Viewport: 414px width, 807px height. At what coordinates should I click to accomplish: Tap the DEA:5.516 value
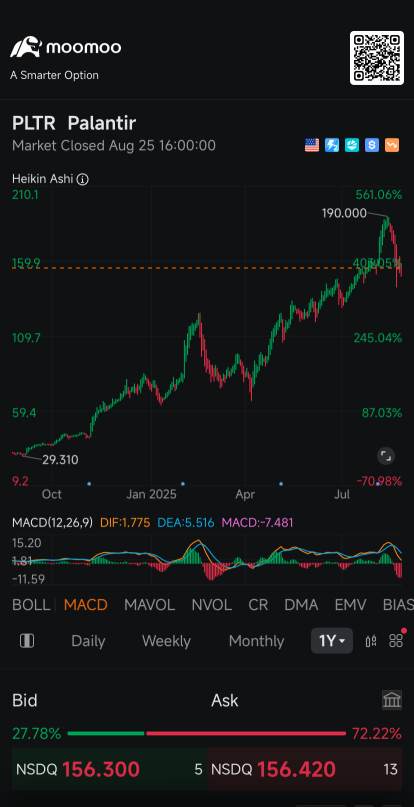point(186,523)
